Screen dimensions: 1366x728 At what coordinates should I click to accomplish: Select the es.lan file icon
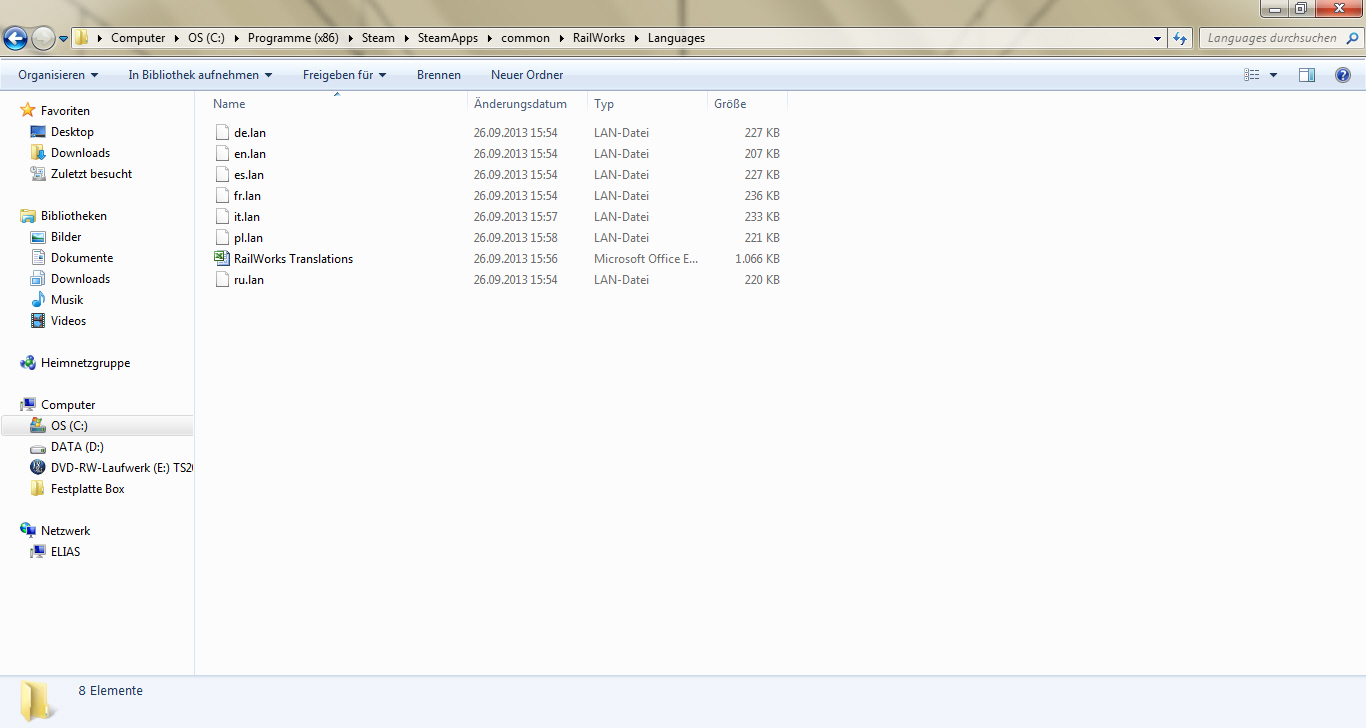point(223,175)
